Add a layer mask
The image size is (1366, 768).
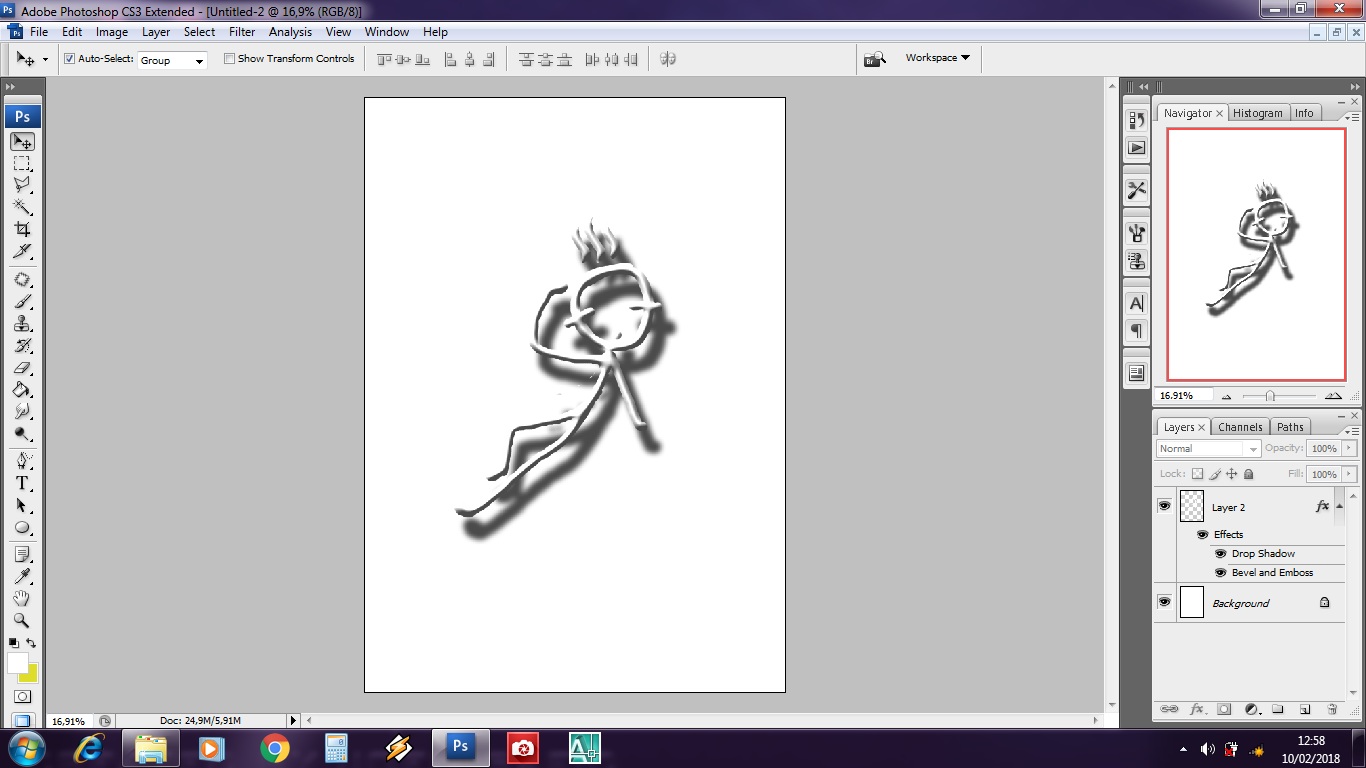(1224, 709)
